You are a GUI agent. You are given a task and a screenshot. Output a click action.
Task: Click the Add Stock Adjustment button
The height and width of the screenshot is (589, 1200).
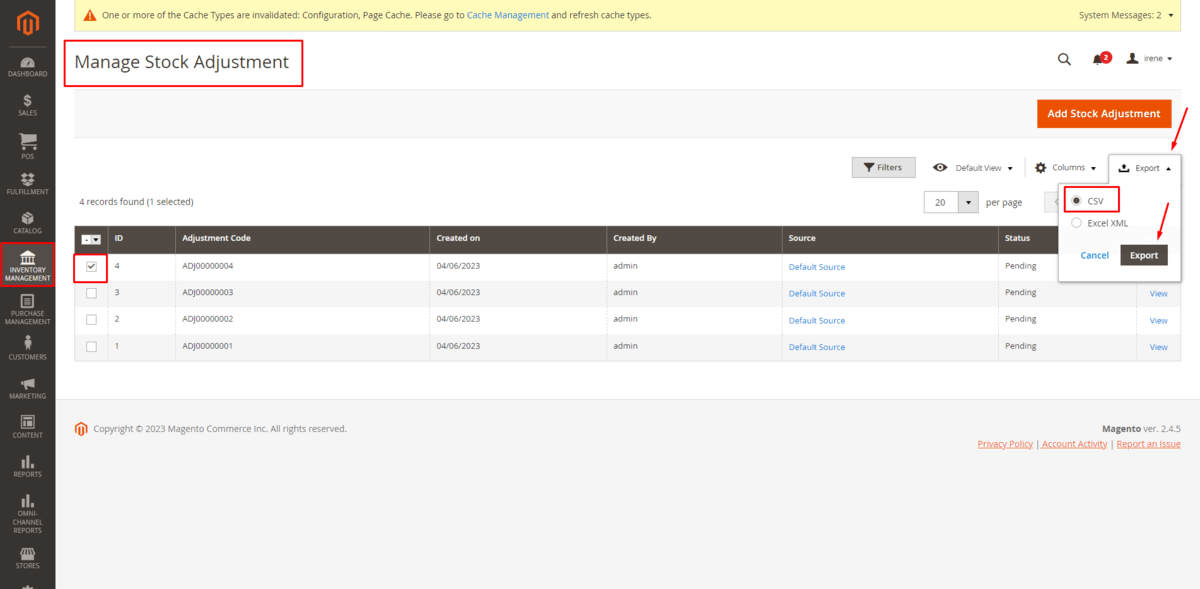tap(1103, 114)
